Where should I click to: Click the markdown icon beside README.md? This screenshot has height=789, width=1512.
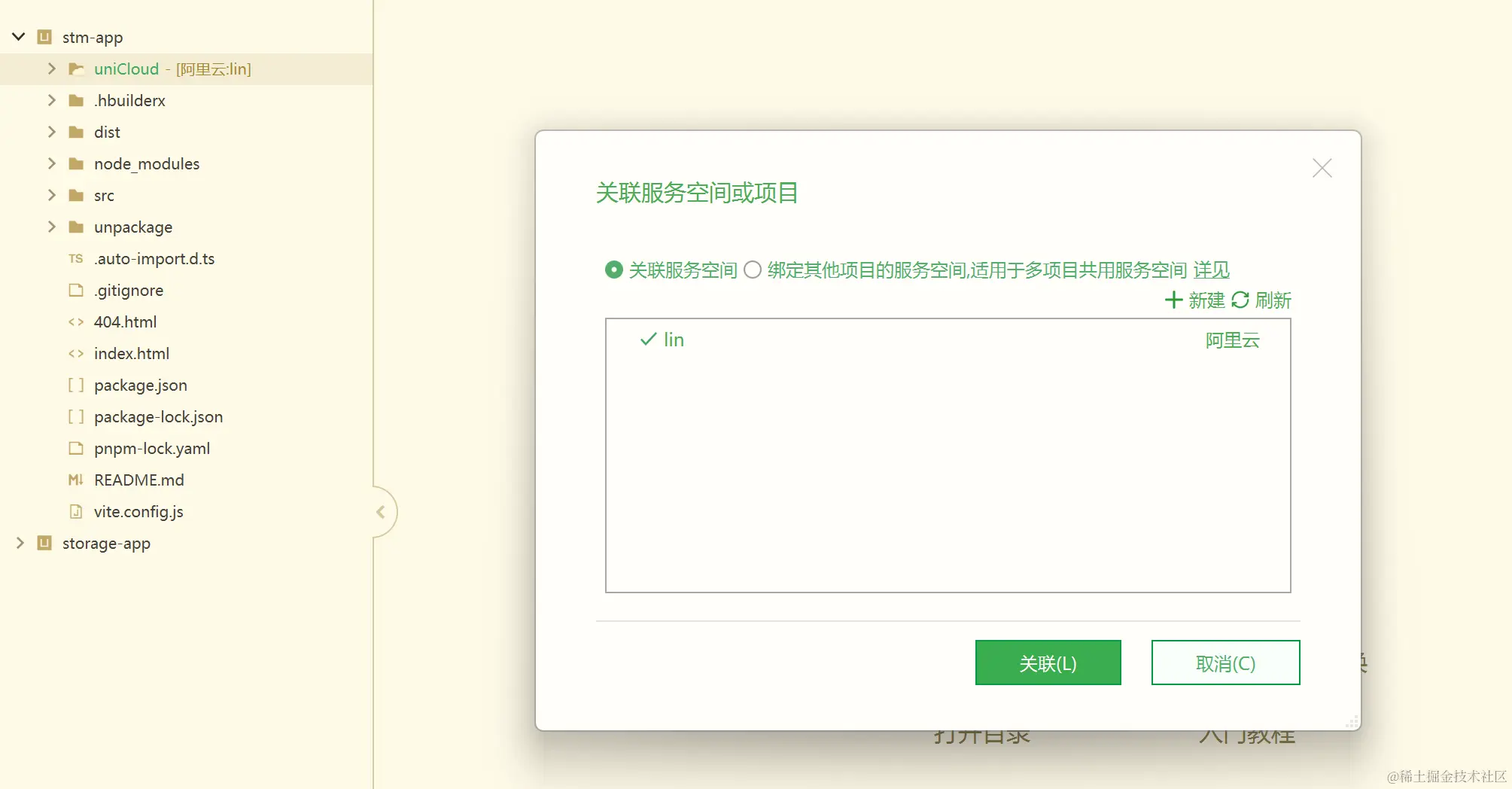76,480
